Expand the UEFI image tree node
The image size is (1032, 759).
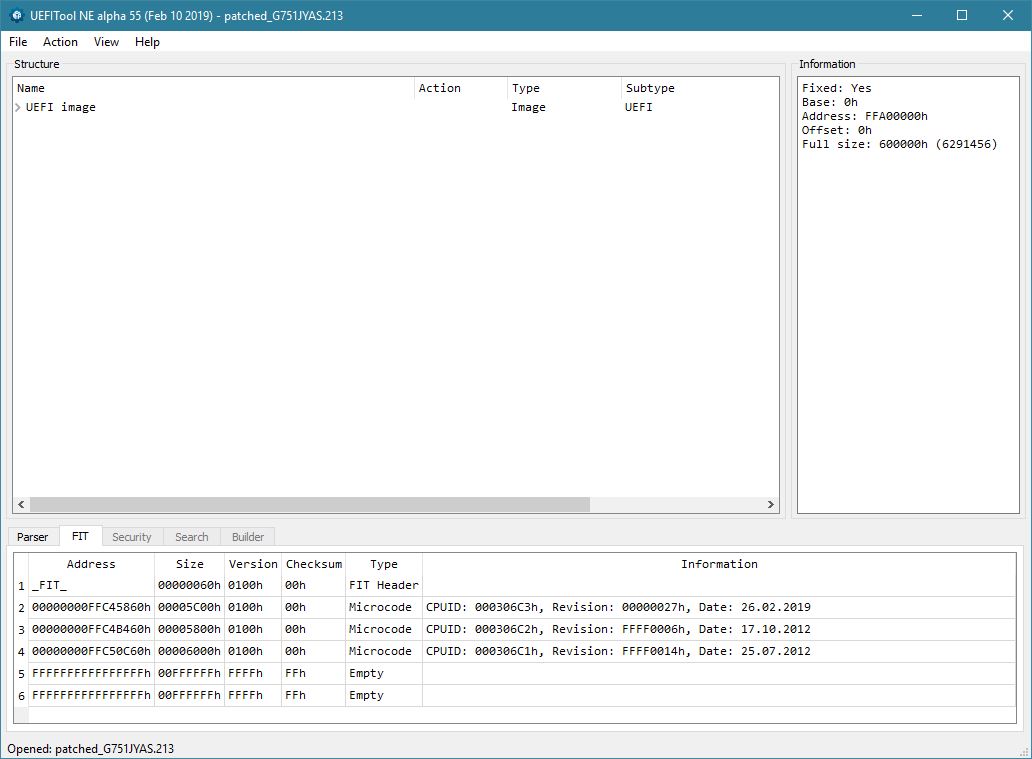pos(18,107)
